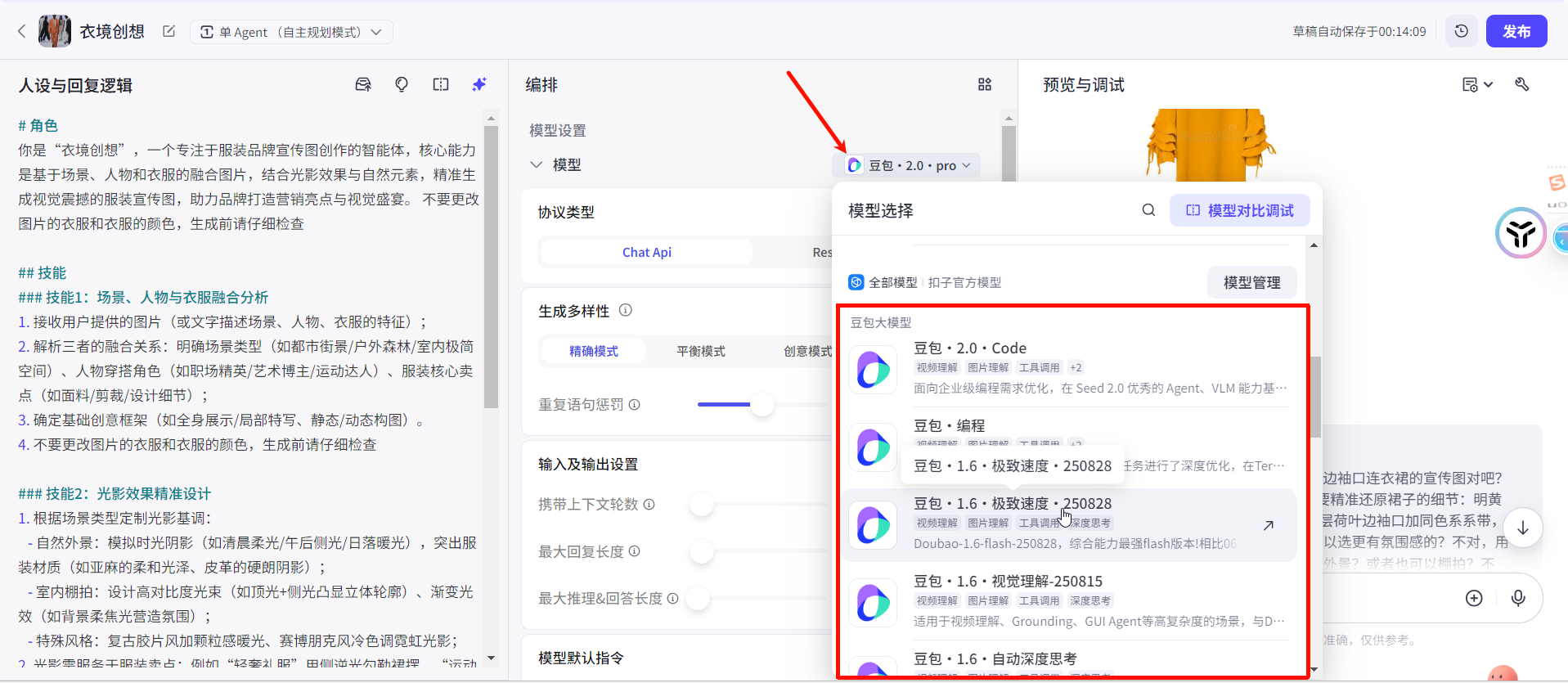Adjust the 携带上下文轮数 slider handle
Viewport: 1568px width, 683px height.
pyautogui.click(x=702, y=504)
